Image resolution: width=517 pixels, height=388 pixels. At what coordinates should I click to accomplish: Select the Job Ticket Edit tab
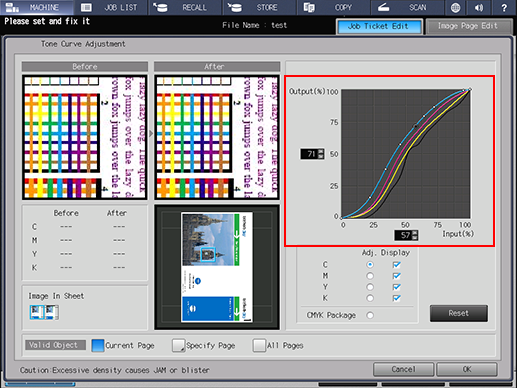(379, 26)
